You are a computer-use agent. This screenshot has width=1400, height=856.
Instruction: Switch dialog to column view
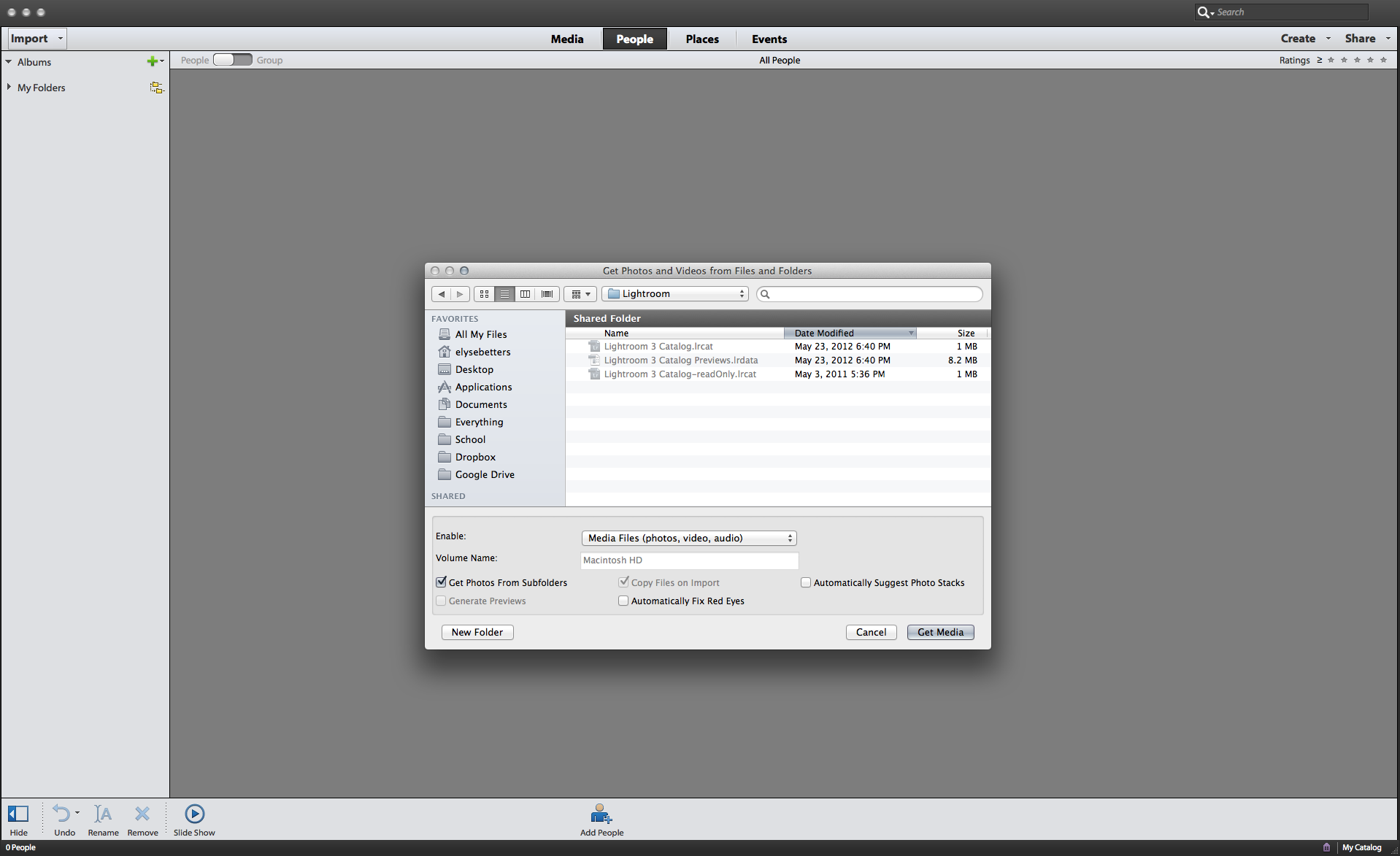pos(525,294)
